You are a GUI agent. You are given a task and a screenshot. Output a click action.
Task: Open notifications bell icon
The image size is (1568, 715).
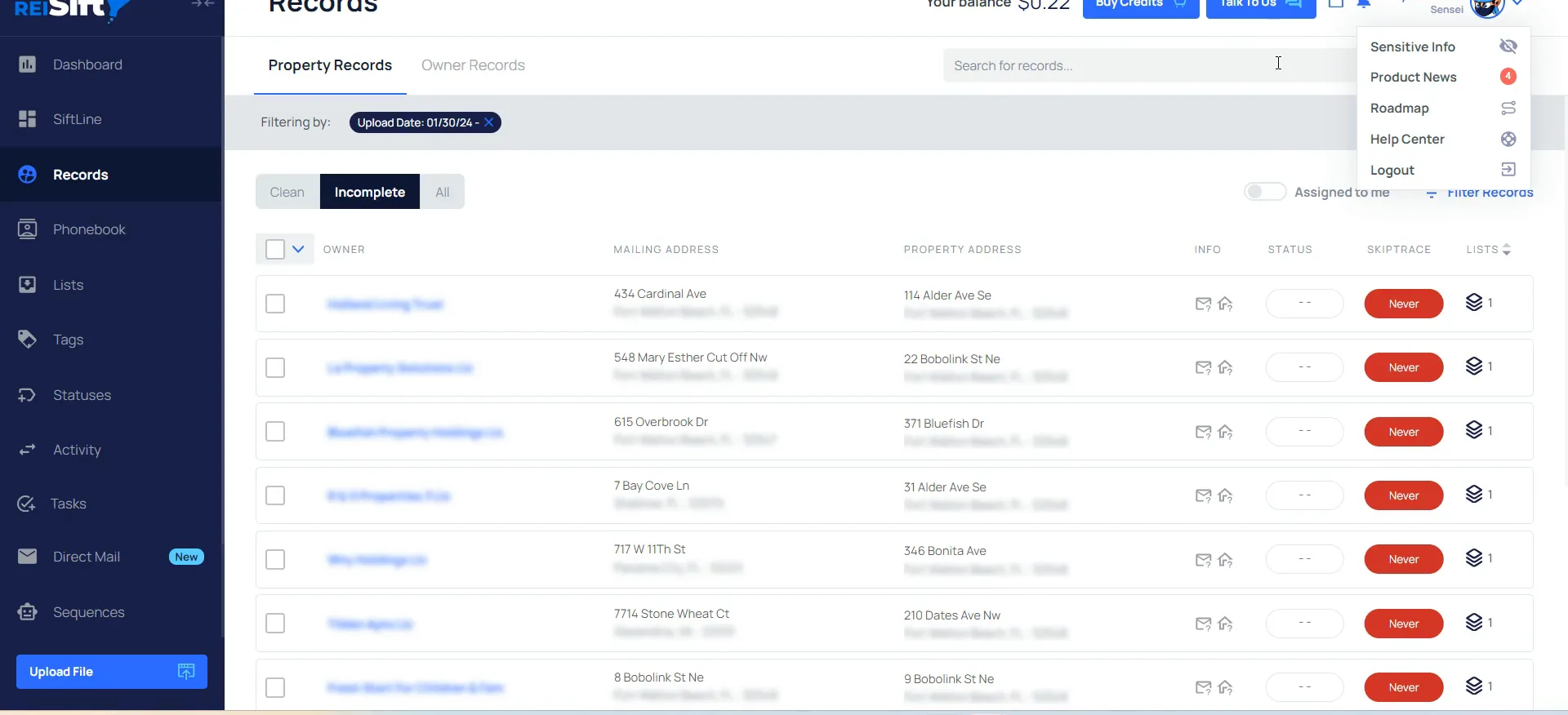(1364, 3)
